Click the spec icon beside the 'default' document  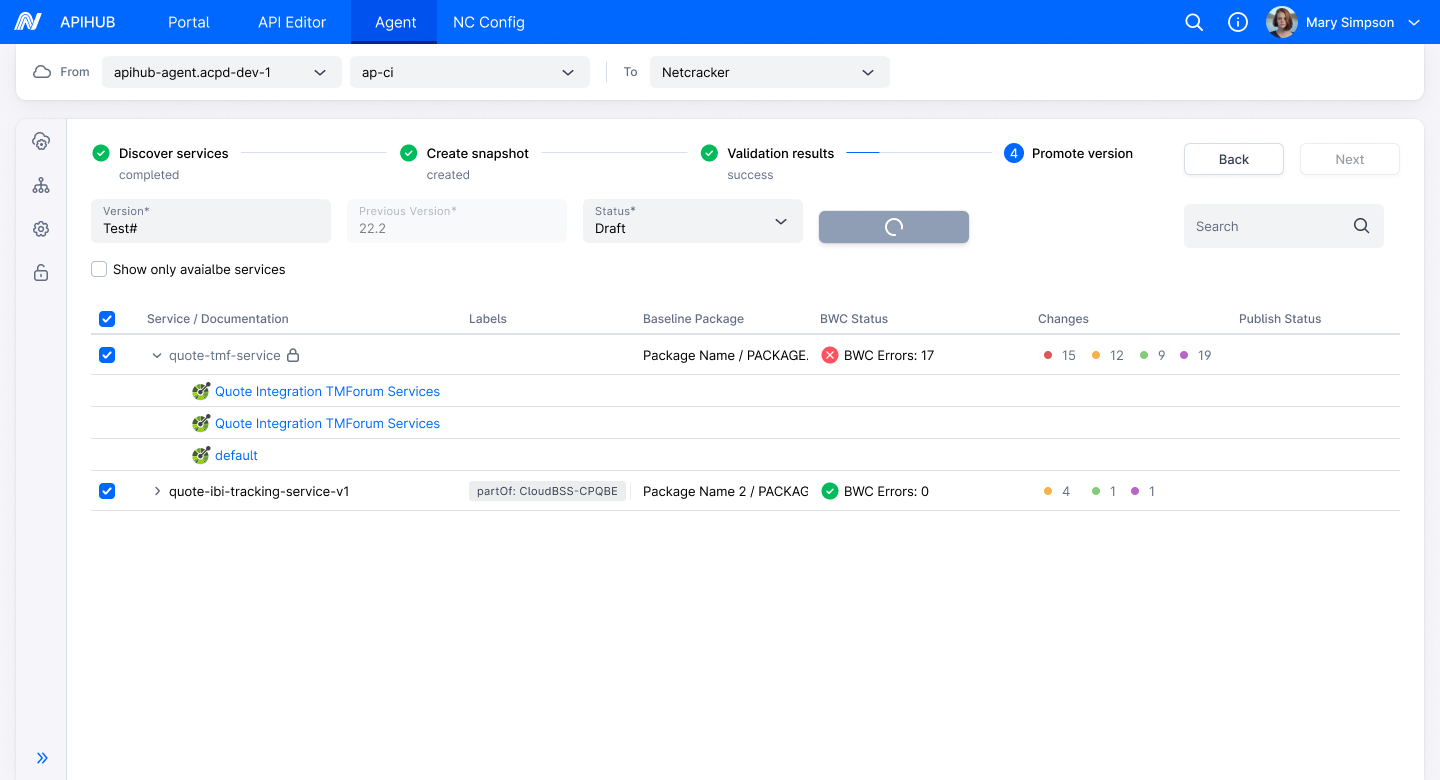click(x=201, y=455)
